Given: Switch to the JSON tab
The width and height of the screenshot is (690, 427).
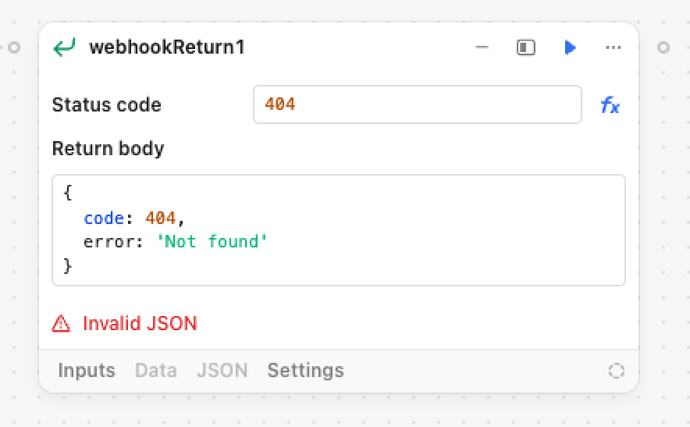Looking at the screenshot, I should point(222,370).
